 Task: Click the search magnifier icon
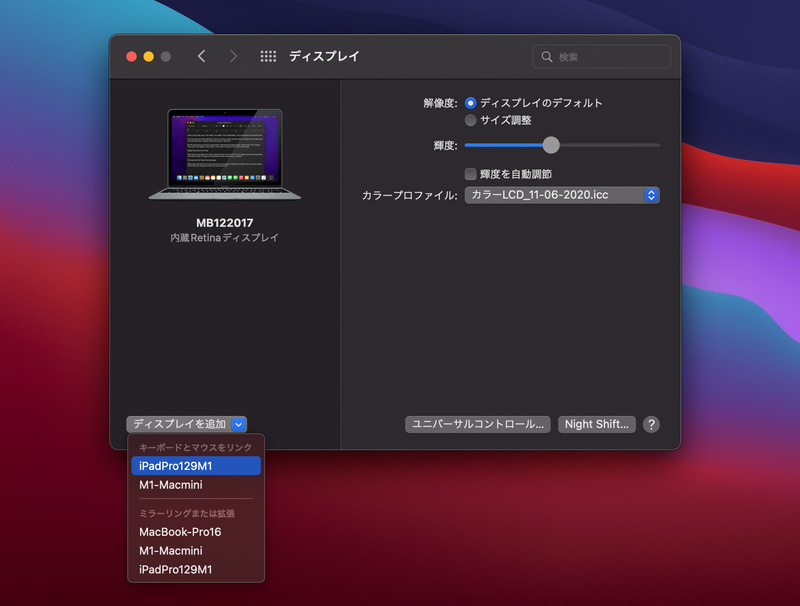(545, 56)
